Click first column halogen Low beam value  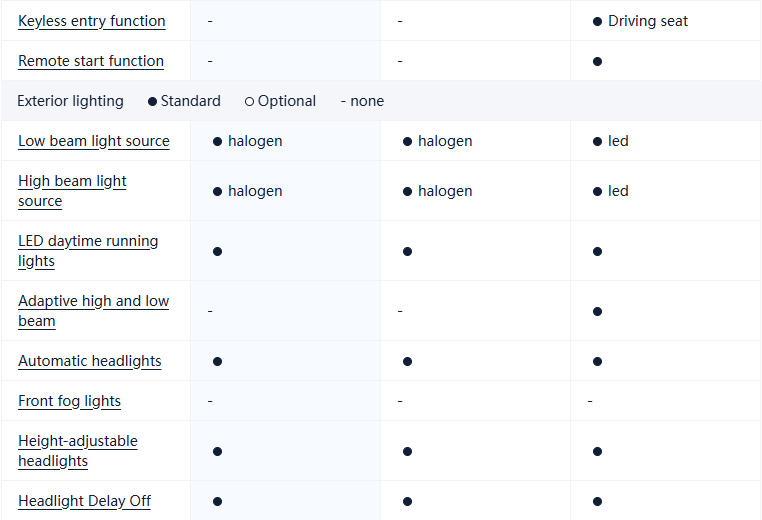click(254, 141)
